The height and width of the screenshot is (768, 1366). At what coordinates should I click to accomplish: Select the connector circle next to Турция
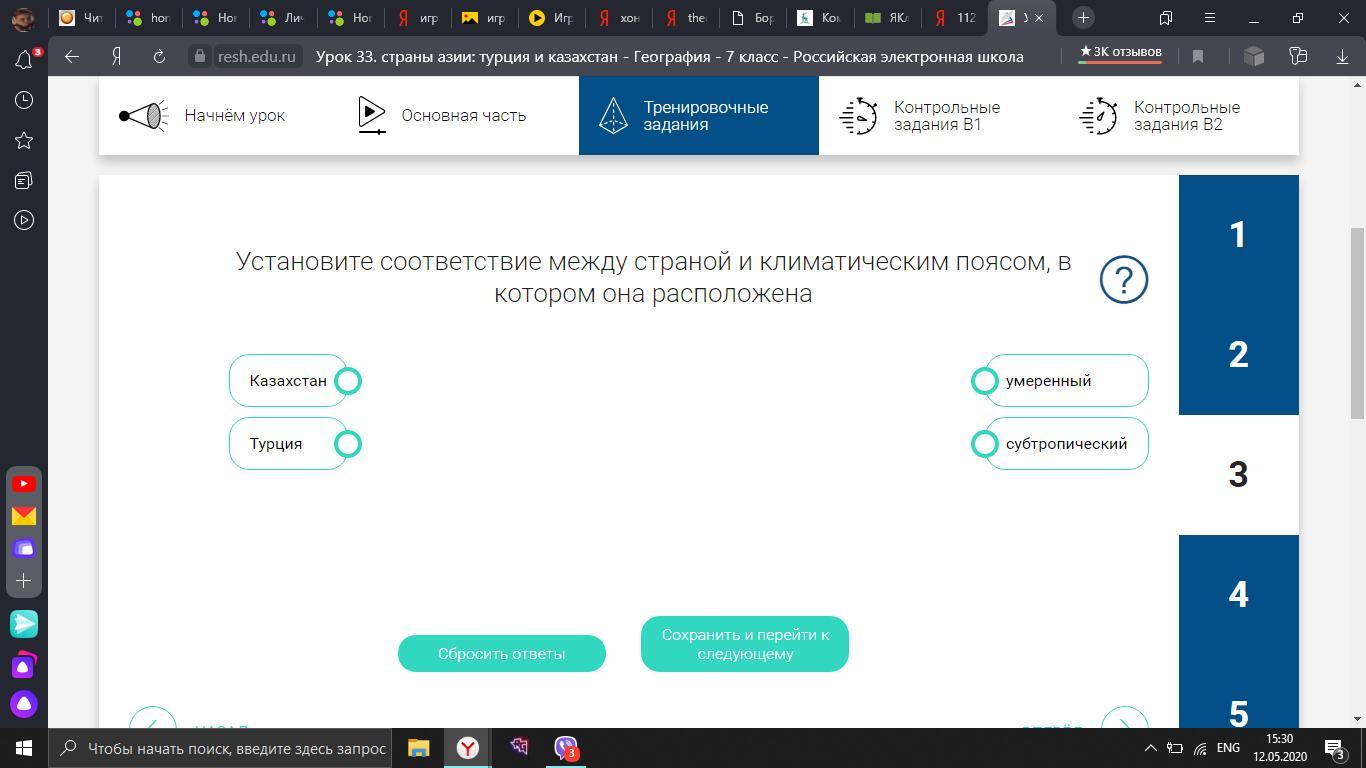tap(348, 444)
